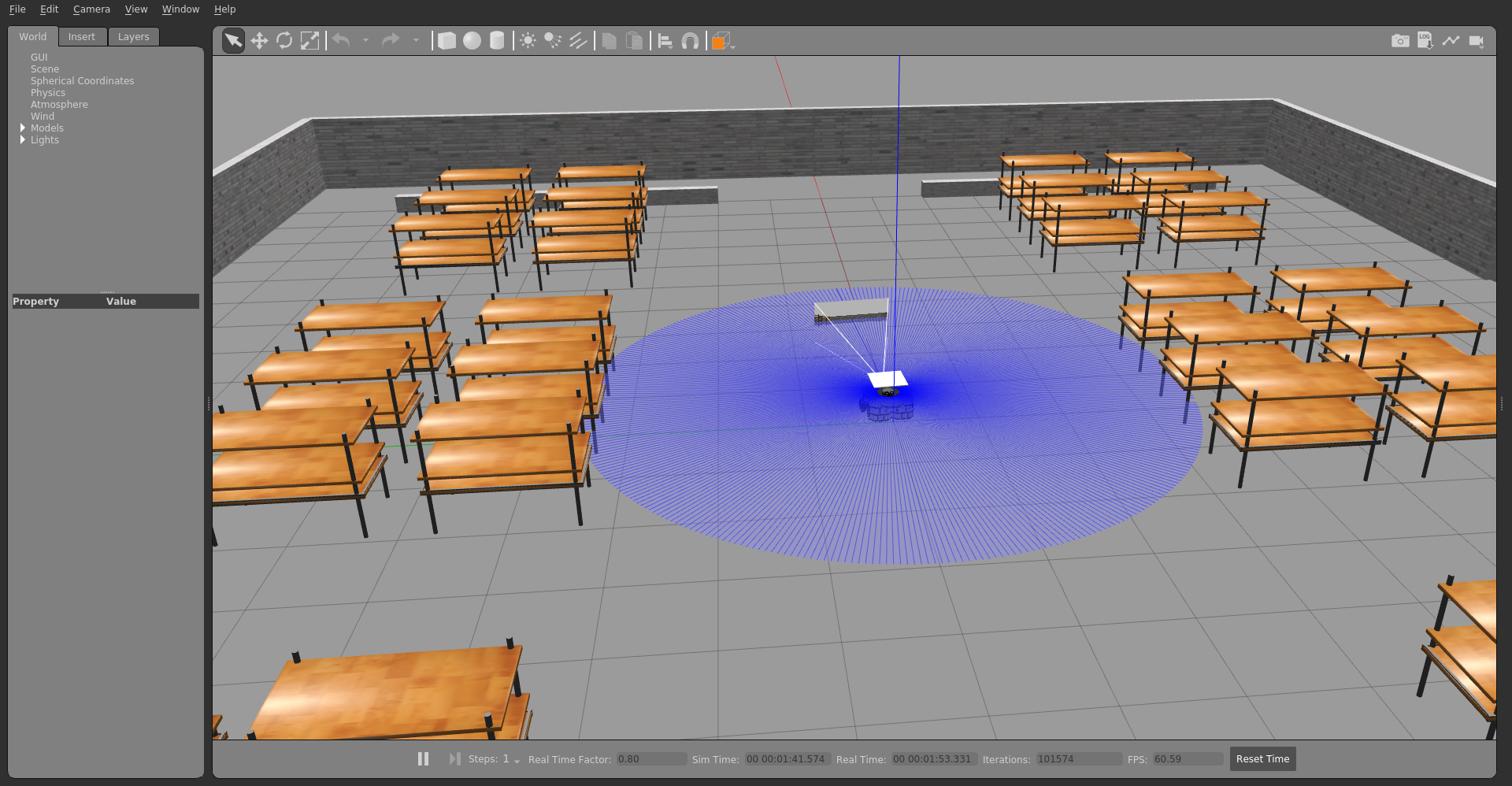Image resolution: width=1512 pixels, height=786 pixels.
Task: Open the Camera menu
Action: tap(91, 9)
